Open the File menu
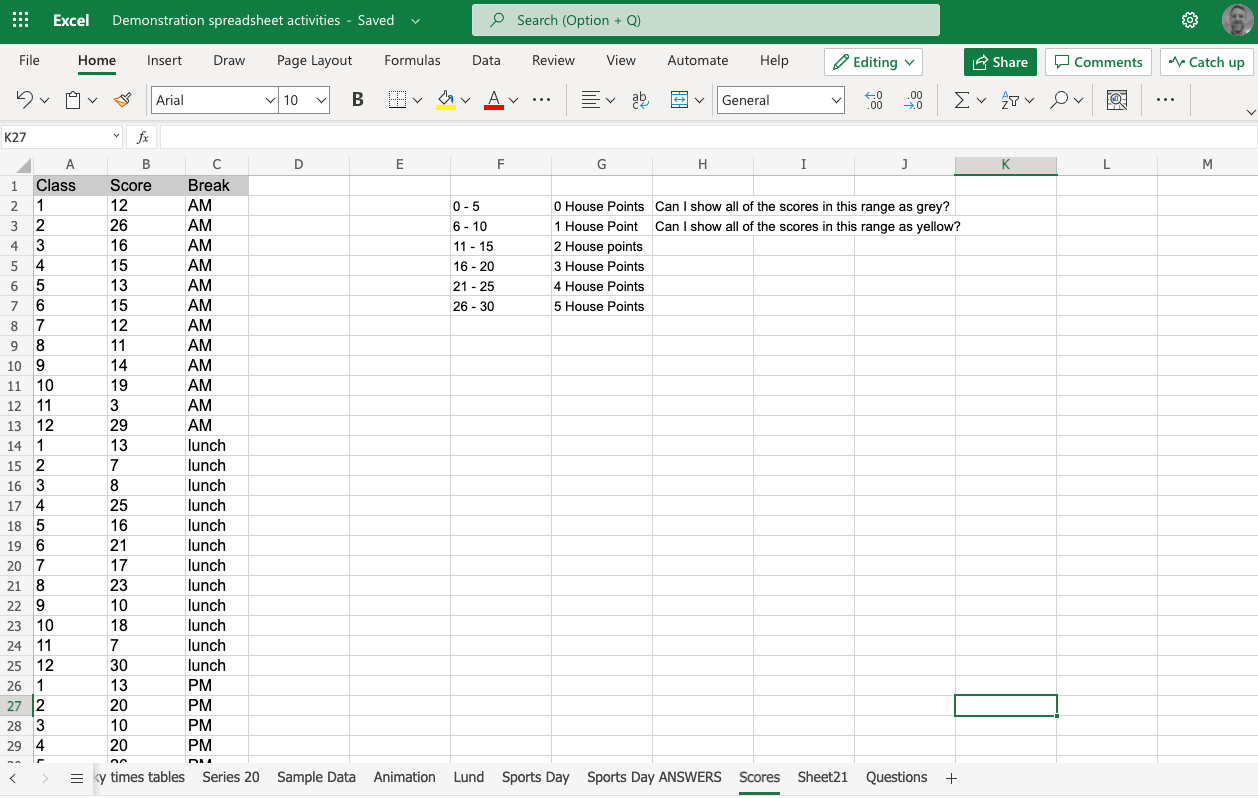The height and width of the screenshot is (798, 1258). pos(29,60)
